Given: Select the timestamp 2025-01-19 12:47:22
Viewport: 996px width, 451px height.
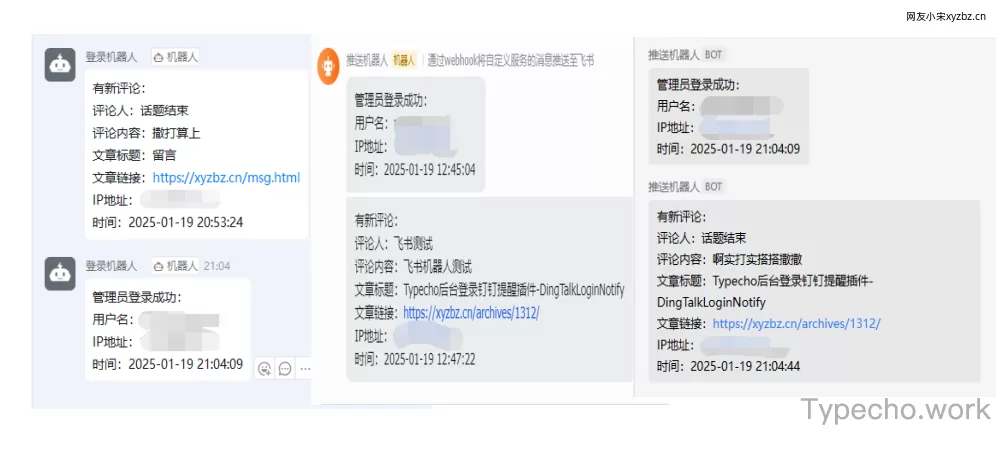Looking at the screenshot, I should point(429,359).
